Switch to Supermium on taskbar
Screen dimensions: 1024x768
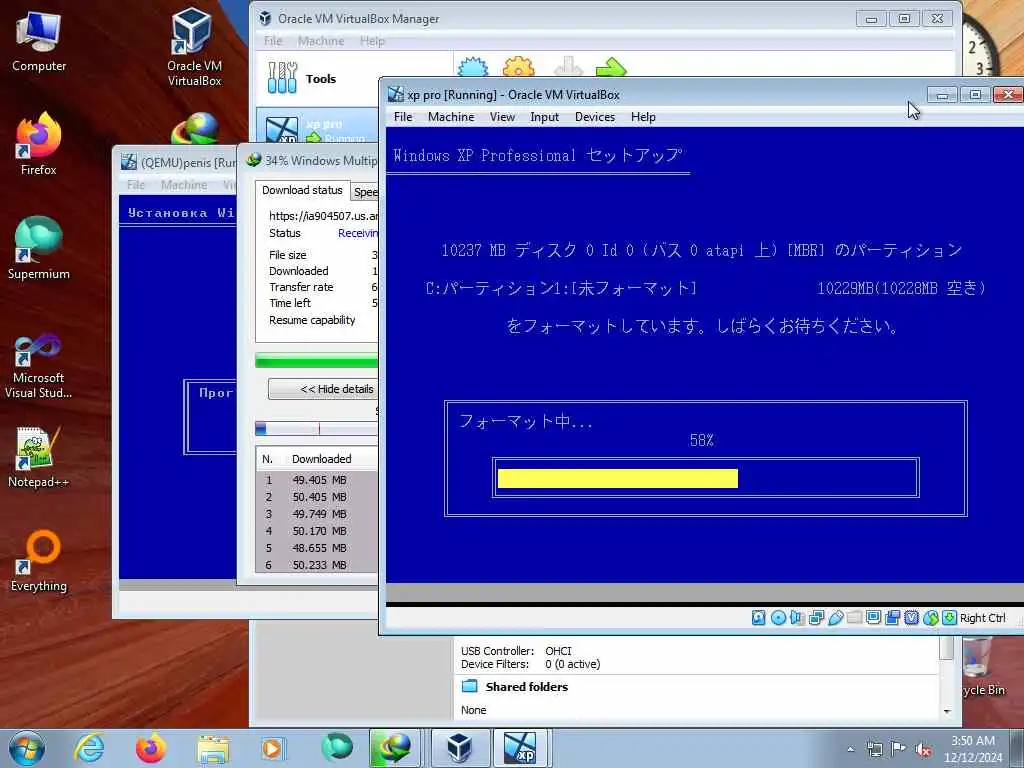pos(337,748)
